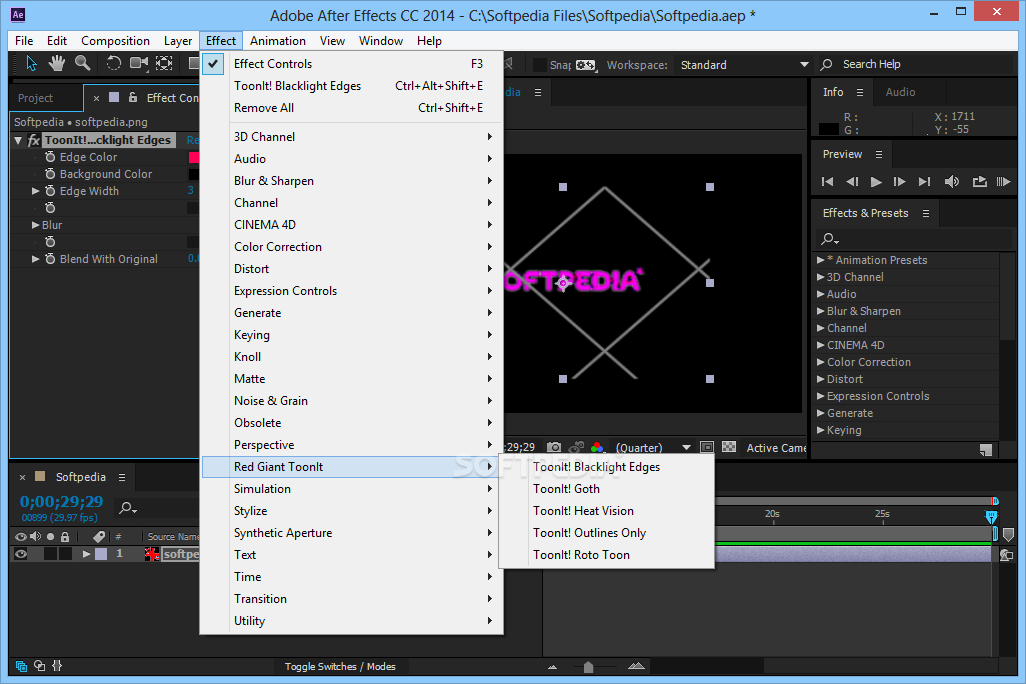The width and height of the screenshot is (1026, 684).
Task: Open Preview panel menu icon
Action: 879,154
